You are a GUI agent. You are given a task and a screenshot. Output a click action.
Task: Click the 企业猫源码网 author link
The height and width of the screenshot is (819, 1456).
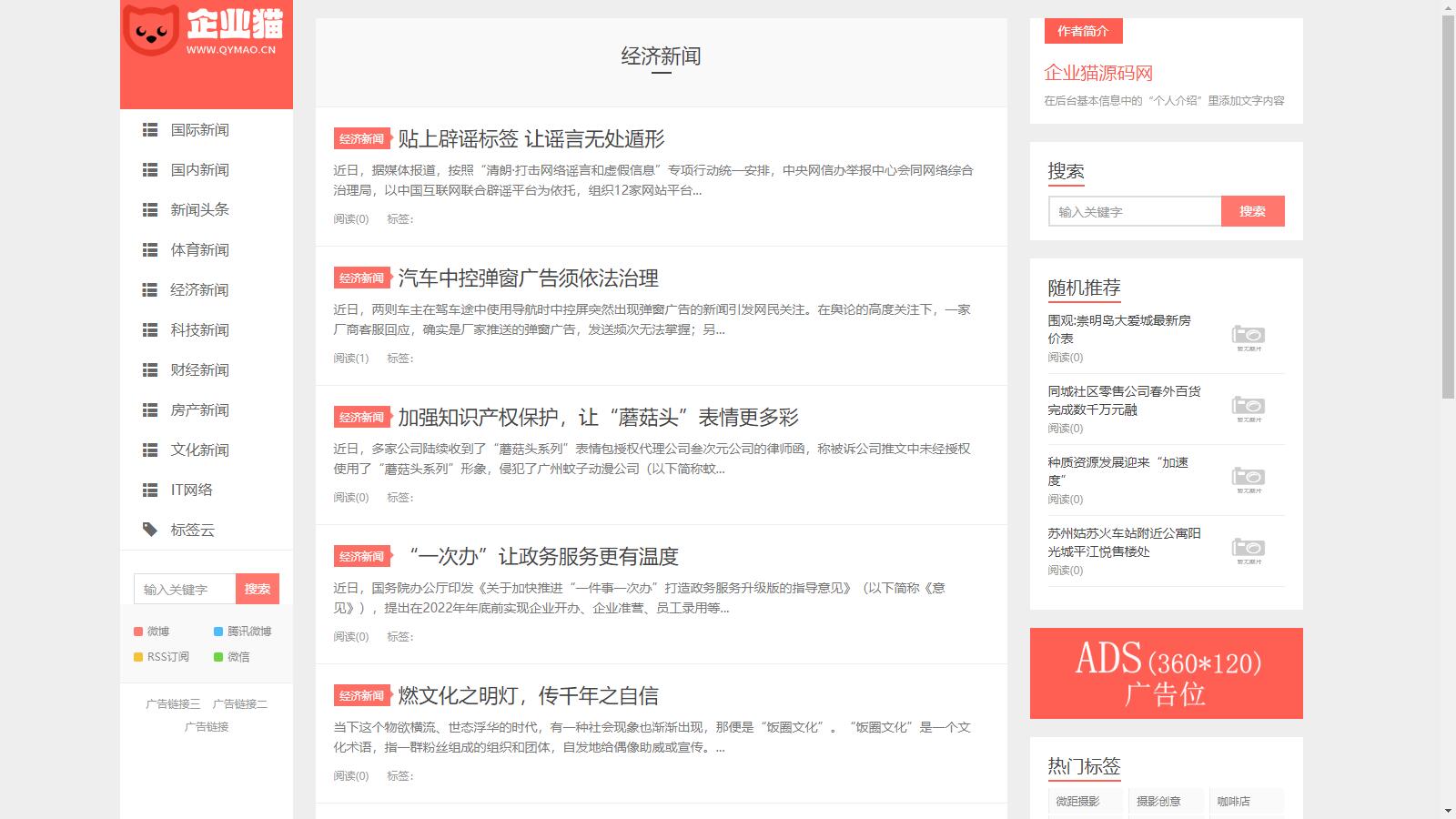click(1098, 73)
